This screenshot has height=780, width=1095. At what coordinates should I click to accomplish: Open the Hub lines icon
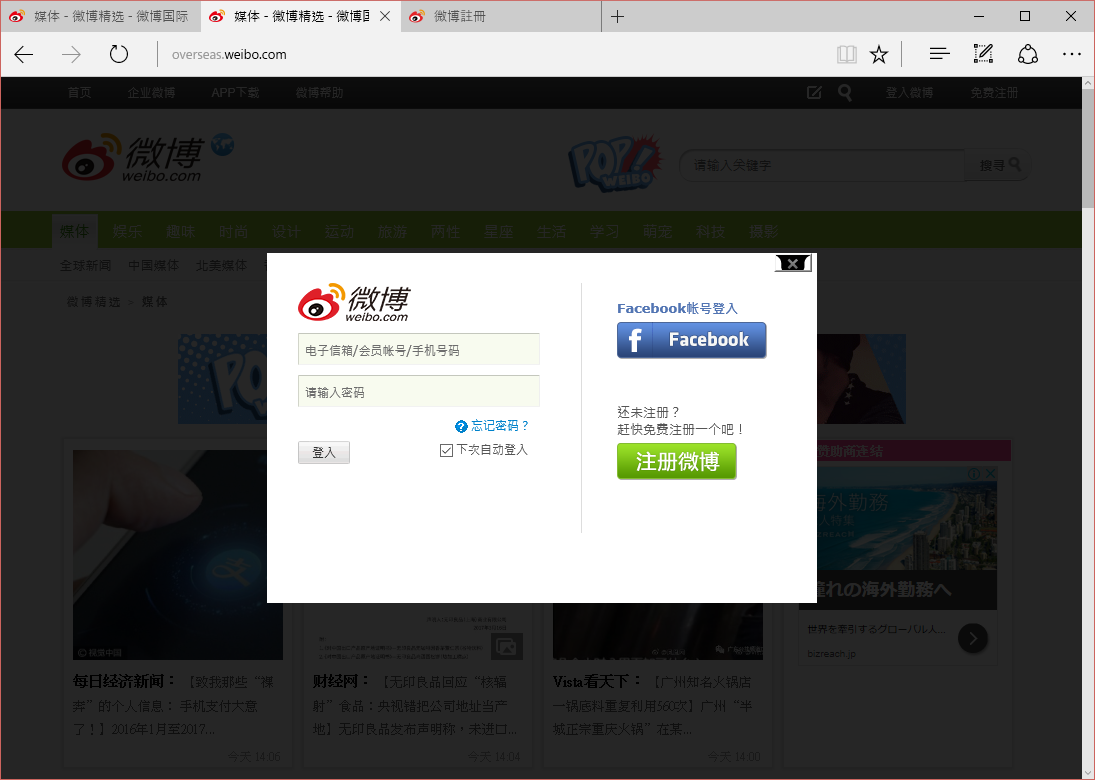pyautogui.click(x=939, y=54)
